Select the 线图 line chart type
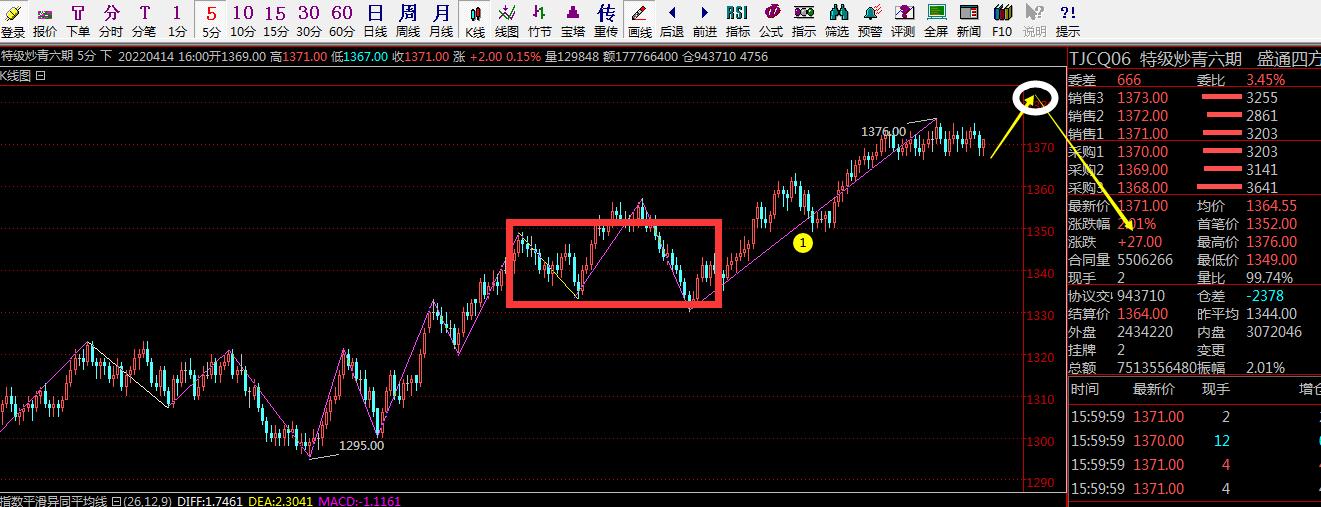The image size is (1321, 507). pos(507,20)
